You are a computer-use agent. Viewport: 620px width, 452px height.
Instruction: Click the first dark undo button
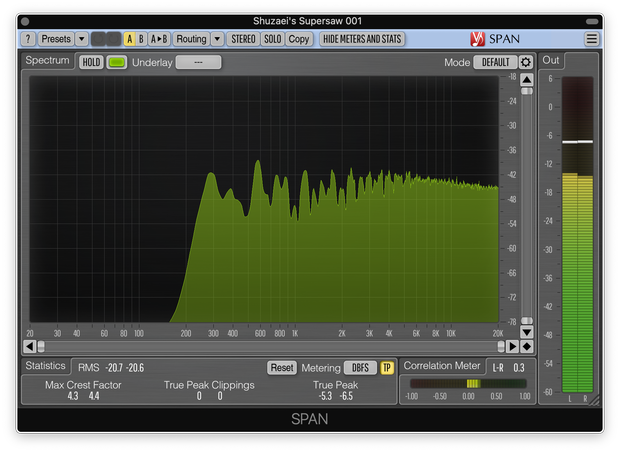(x=98, y=39)
